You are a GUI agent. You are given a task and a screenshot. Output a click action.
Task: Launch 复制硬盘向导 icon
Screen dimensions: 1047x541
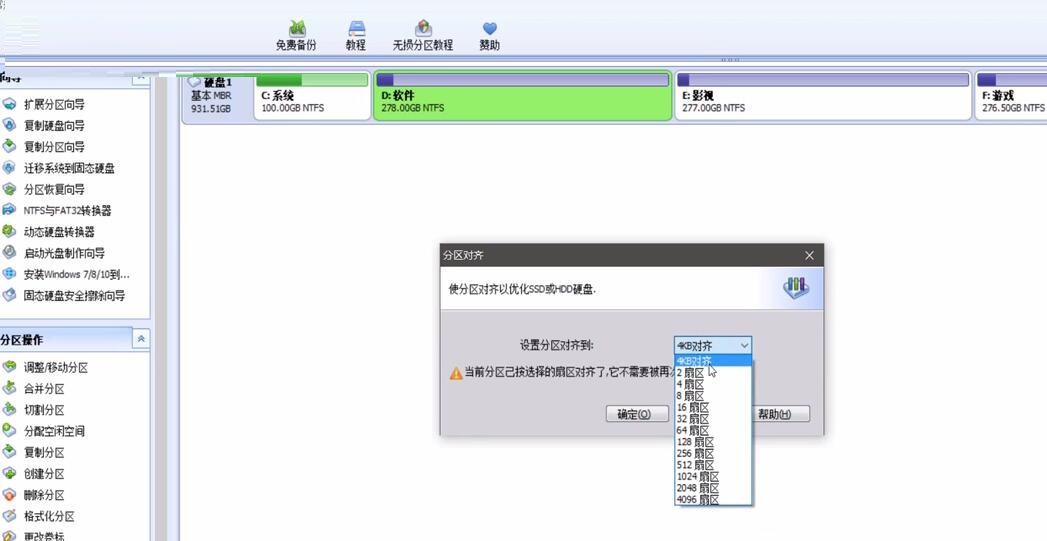[9, 125]
